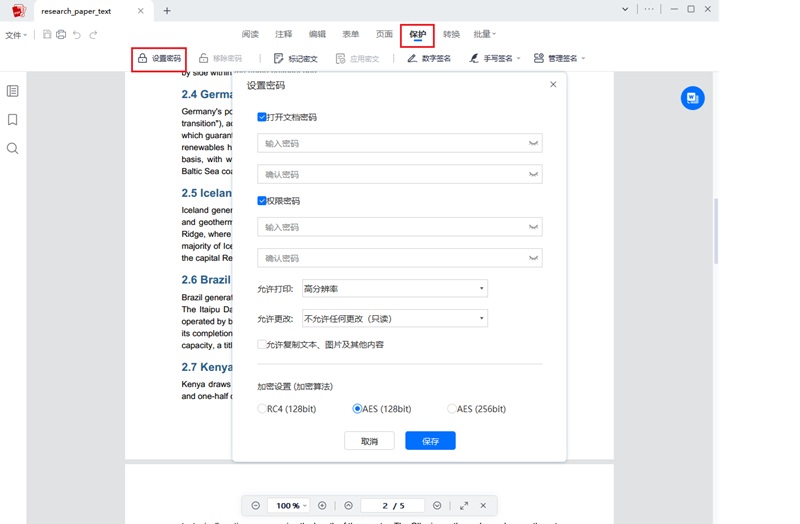This screenshot has height=524, width=800.
Task: Click the zoom out minus icon
Action: (x=256, y=506)
